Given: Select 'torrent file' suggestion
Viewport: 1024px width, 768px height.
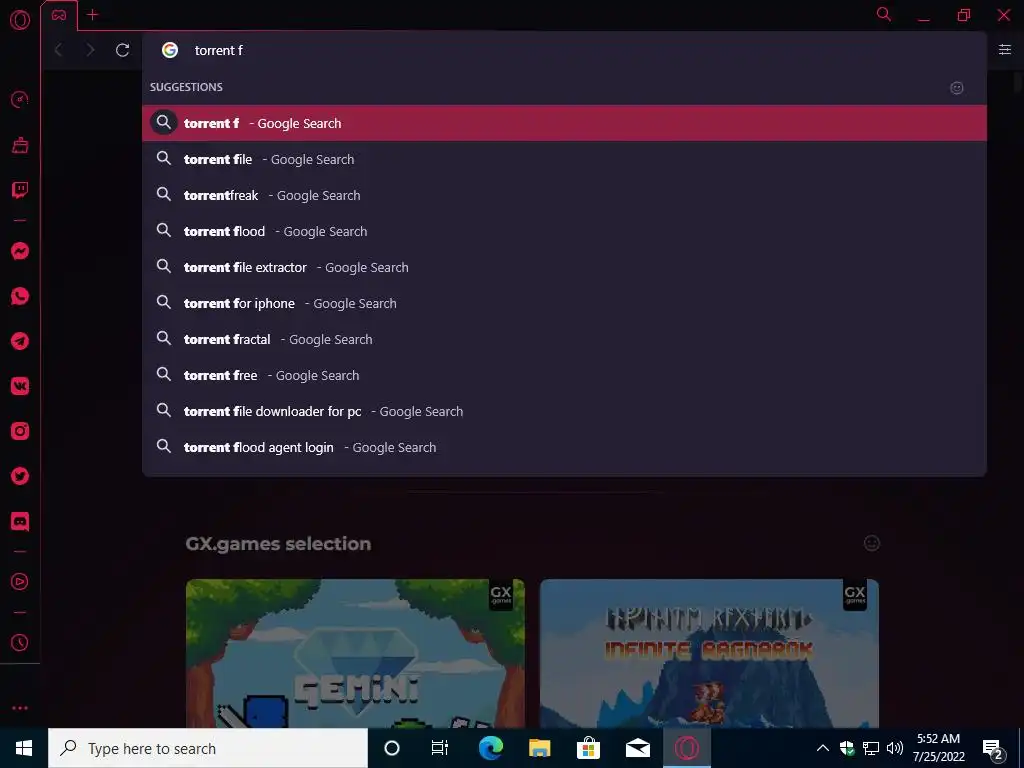Looking at the screenshot, I should click(x=564, y=159).
